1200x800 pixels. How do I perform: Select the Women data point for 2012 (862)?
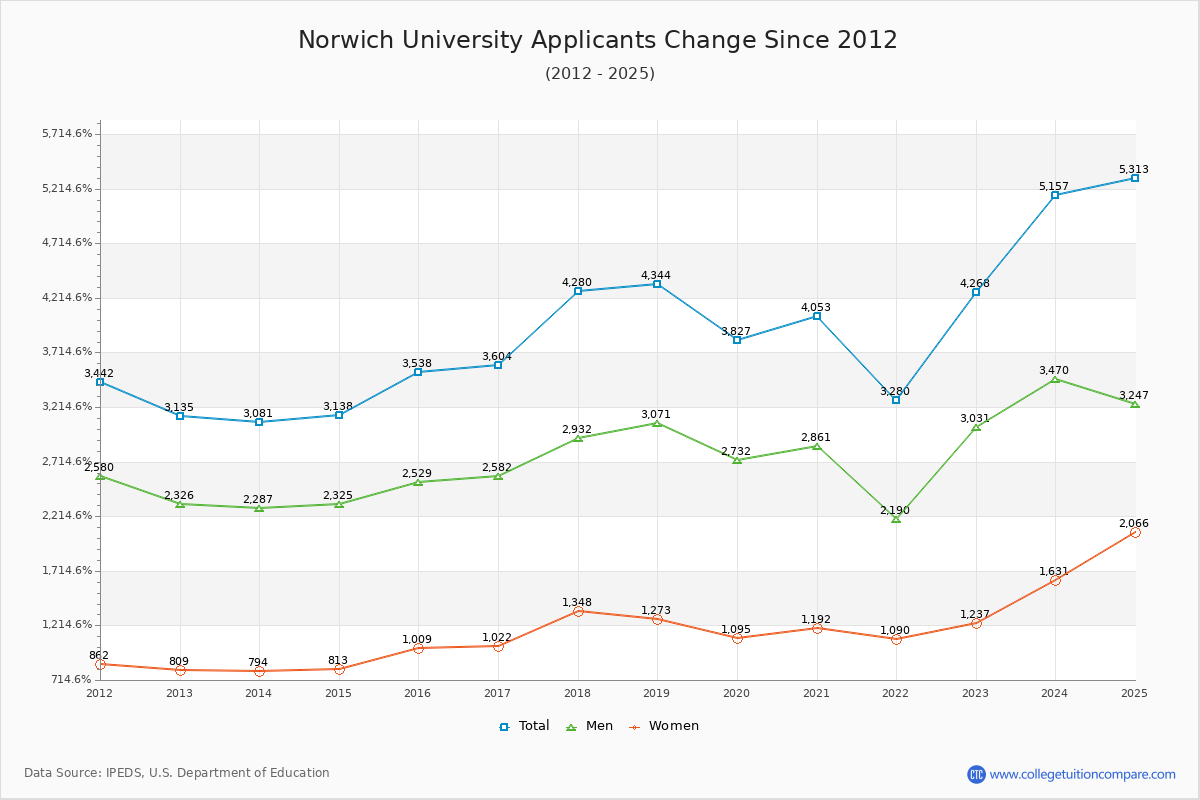[100, 664]
